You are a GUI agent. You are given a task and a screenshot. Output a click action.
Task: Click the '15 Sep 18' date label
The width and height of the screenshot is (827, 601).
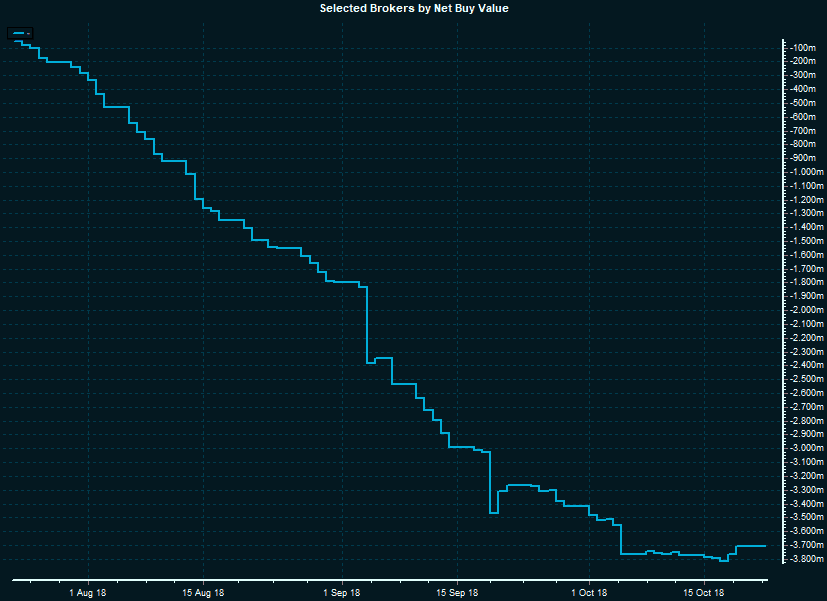(456, 592)
